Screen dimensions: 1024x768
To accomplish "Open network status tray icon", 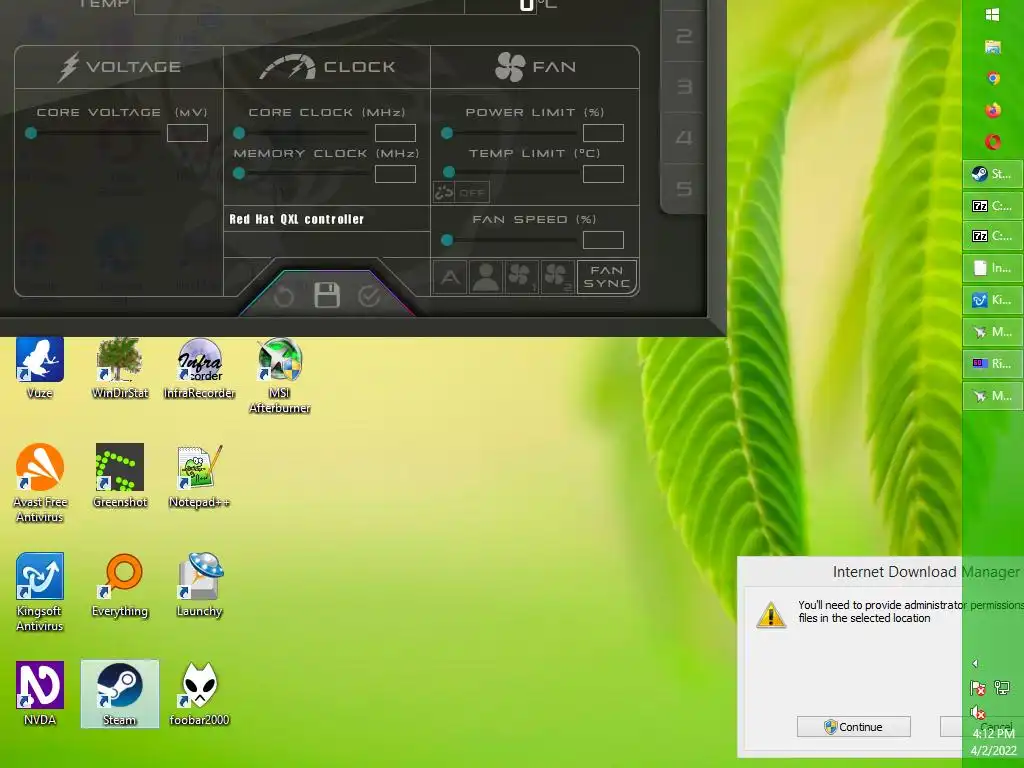I will tap(1002, 688).
